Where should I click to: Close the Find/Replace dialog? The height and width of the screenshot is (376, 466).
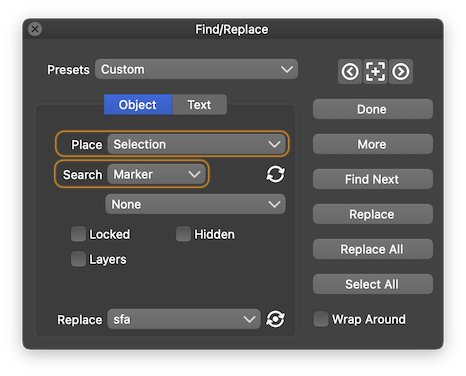35,29
